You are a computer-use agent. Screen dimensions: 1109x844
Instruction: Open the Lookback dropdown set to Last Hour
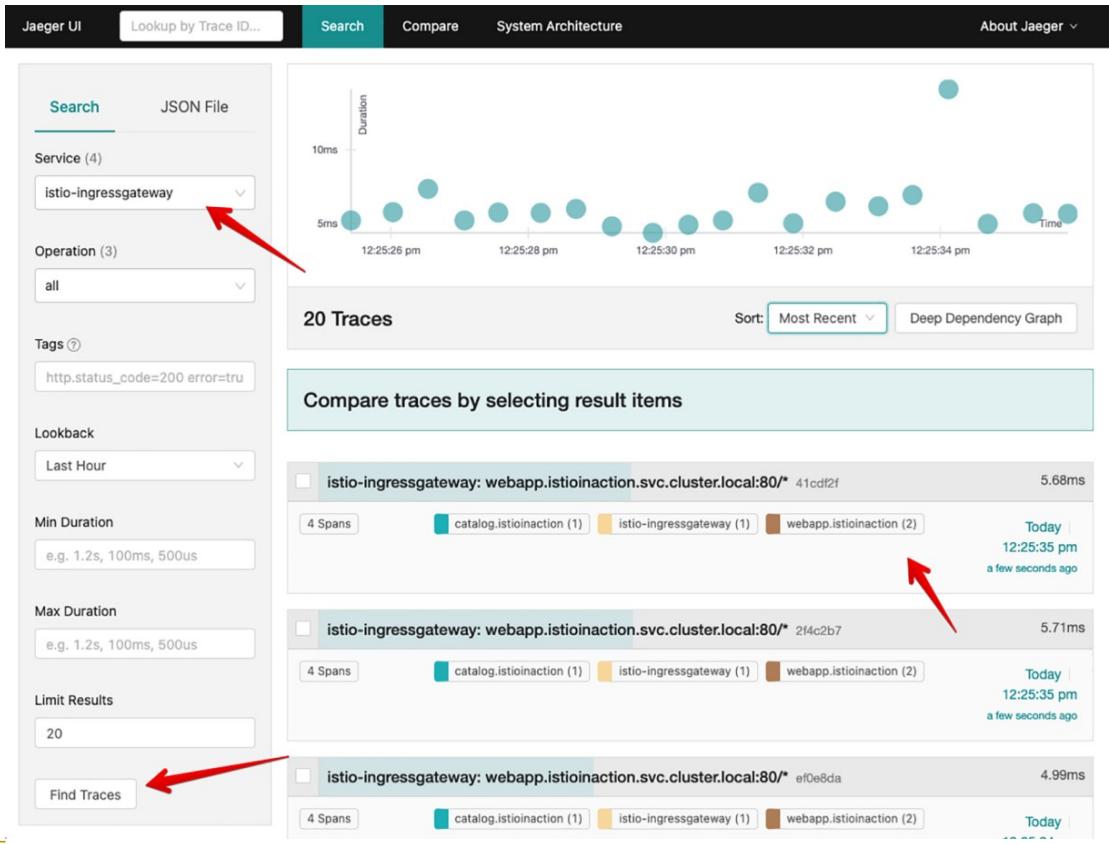click(x=144, y=466)
